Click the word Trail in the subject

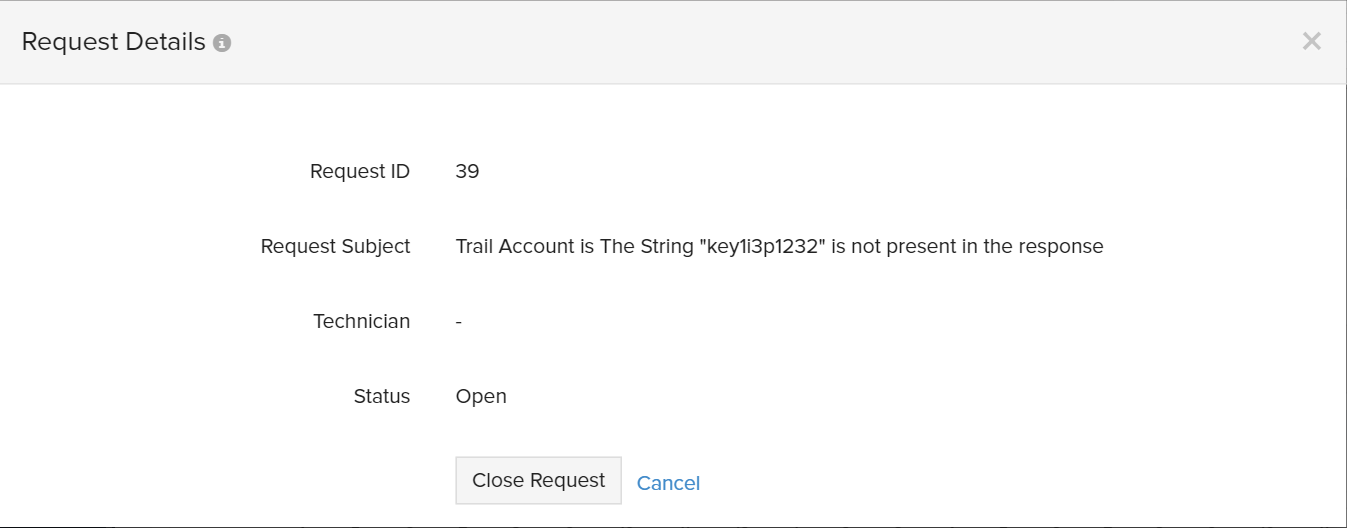[476, 246]
